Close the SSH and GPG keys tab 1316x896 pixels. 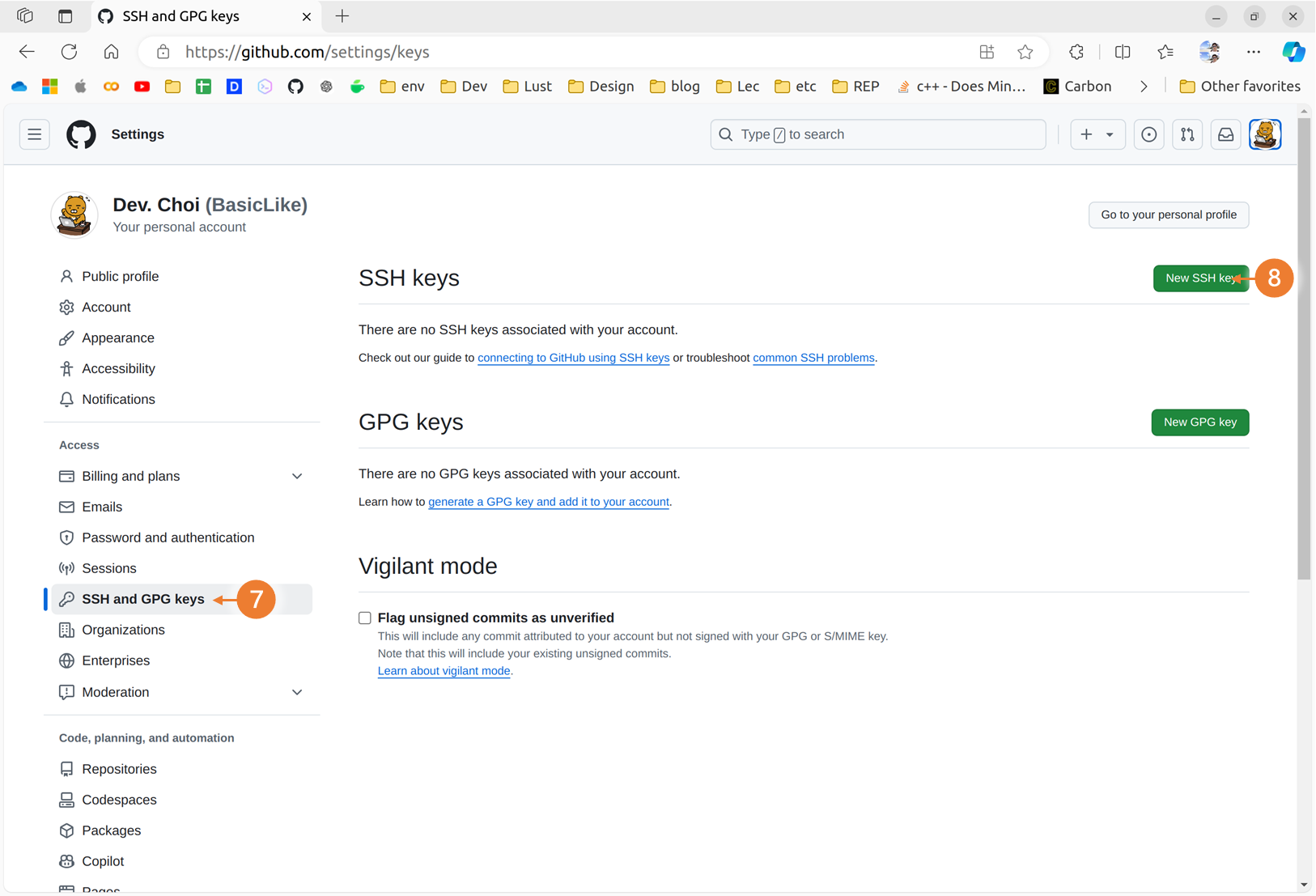click(307, 16)
